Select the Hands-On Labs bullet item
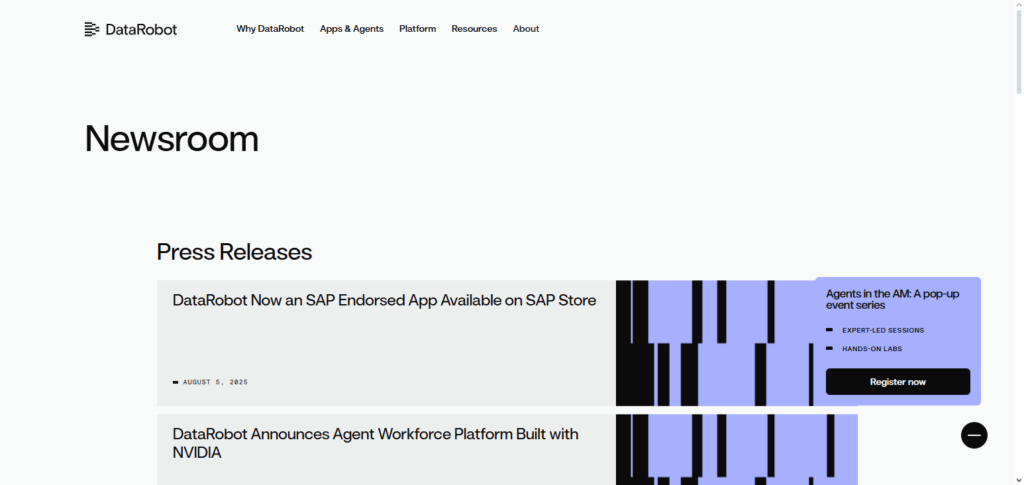Image resolution: width=1024 pixels, height=485 pixels. 871,349
